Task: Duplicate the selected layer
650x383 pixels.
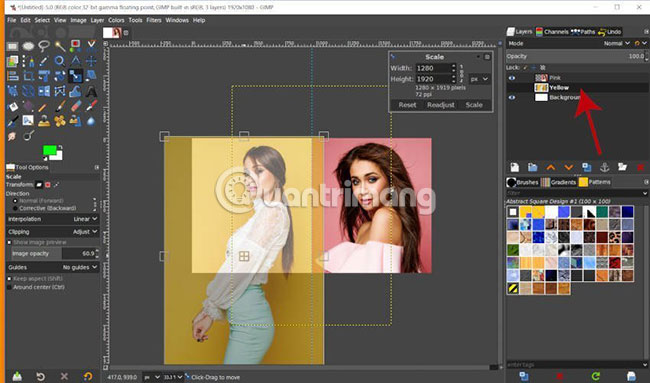Action: click(586, 167)
